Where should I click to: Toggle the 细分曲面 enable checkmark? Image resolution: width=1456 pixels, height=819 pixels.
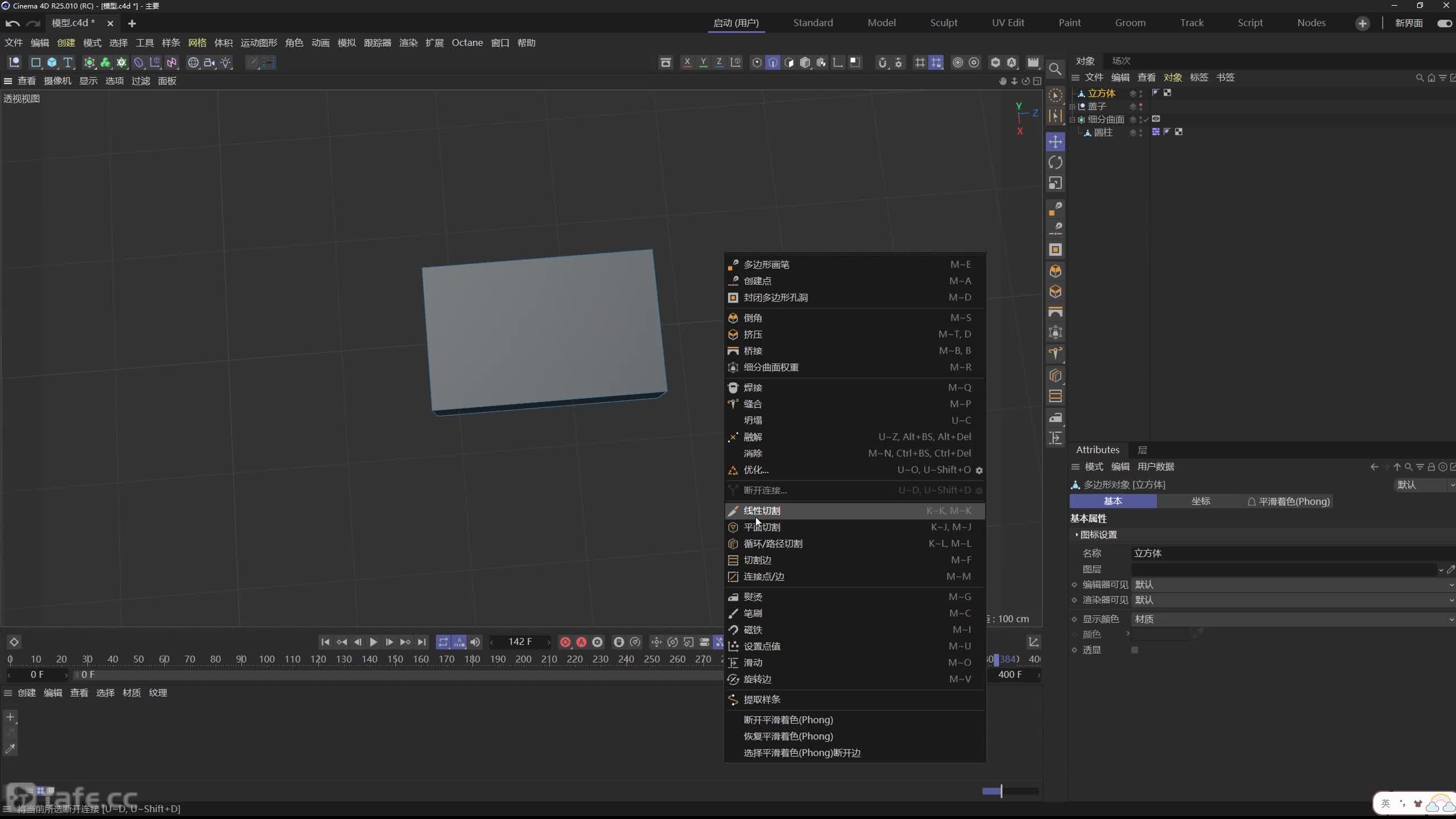tap(1145, 119)
